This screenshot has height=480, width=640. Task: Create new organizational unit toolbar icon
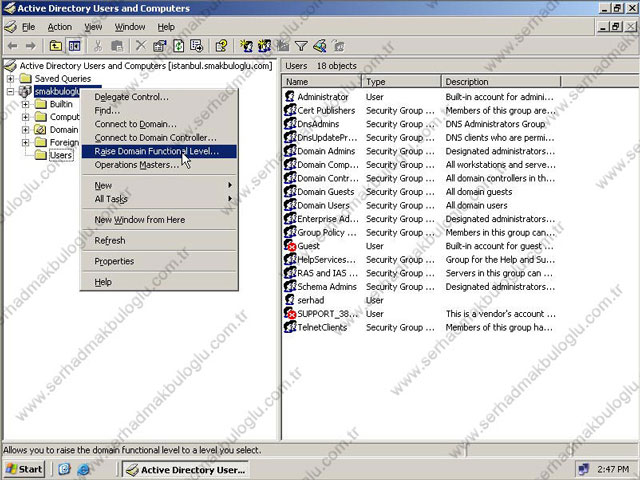click(283, 46)
